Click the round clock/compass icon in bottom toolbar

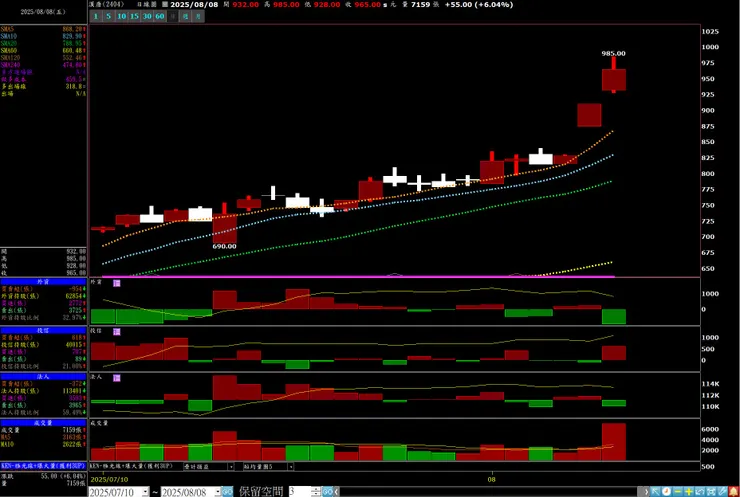point(666,492)
